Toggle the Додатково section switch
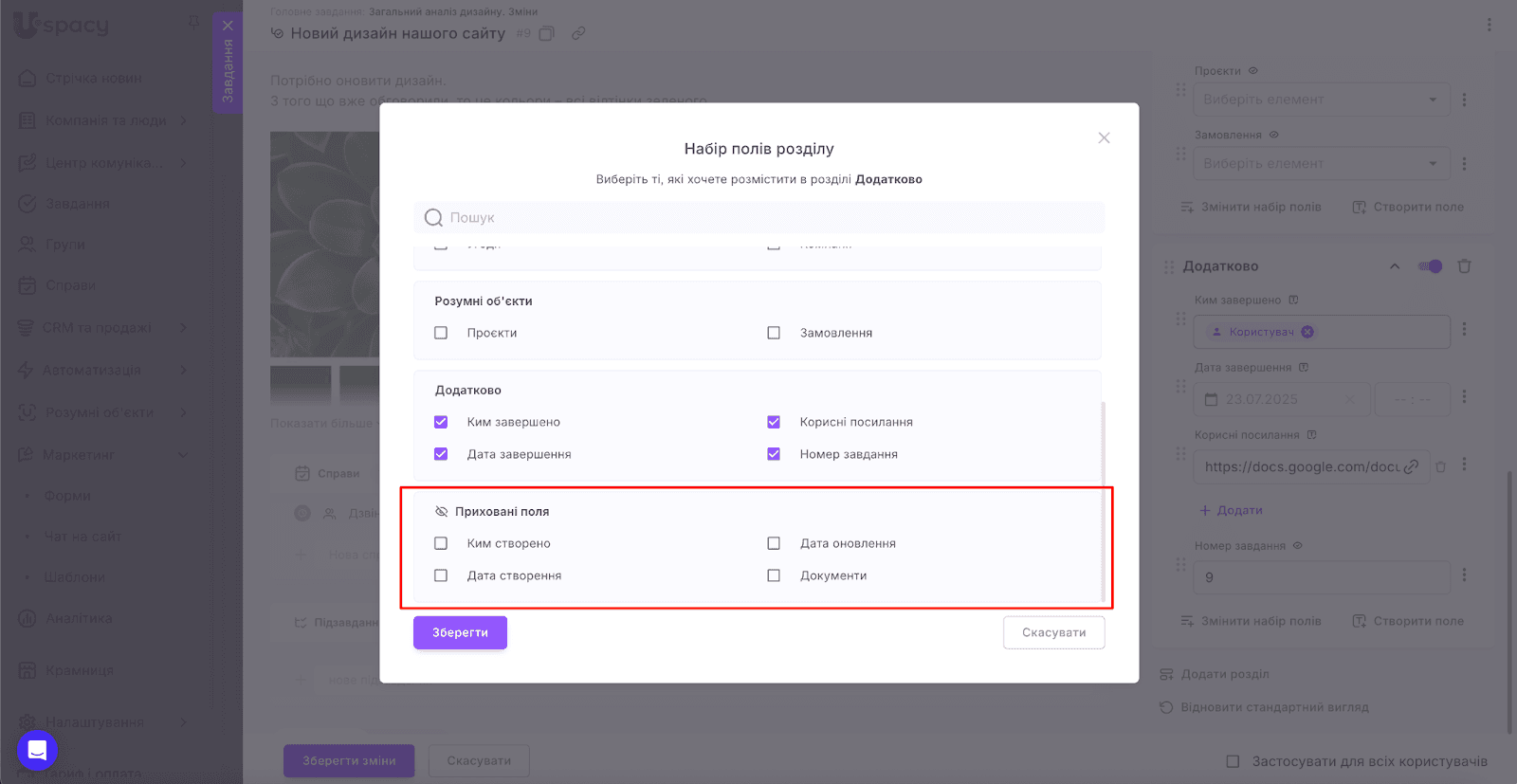This screenshot has width=1517, height=784. [x=1430, y=266]
